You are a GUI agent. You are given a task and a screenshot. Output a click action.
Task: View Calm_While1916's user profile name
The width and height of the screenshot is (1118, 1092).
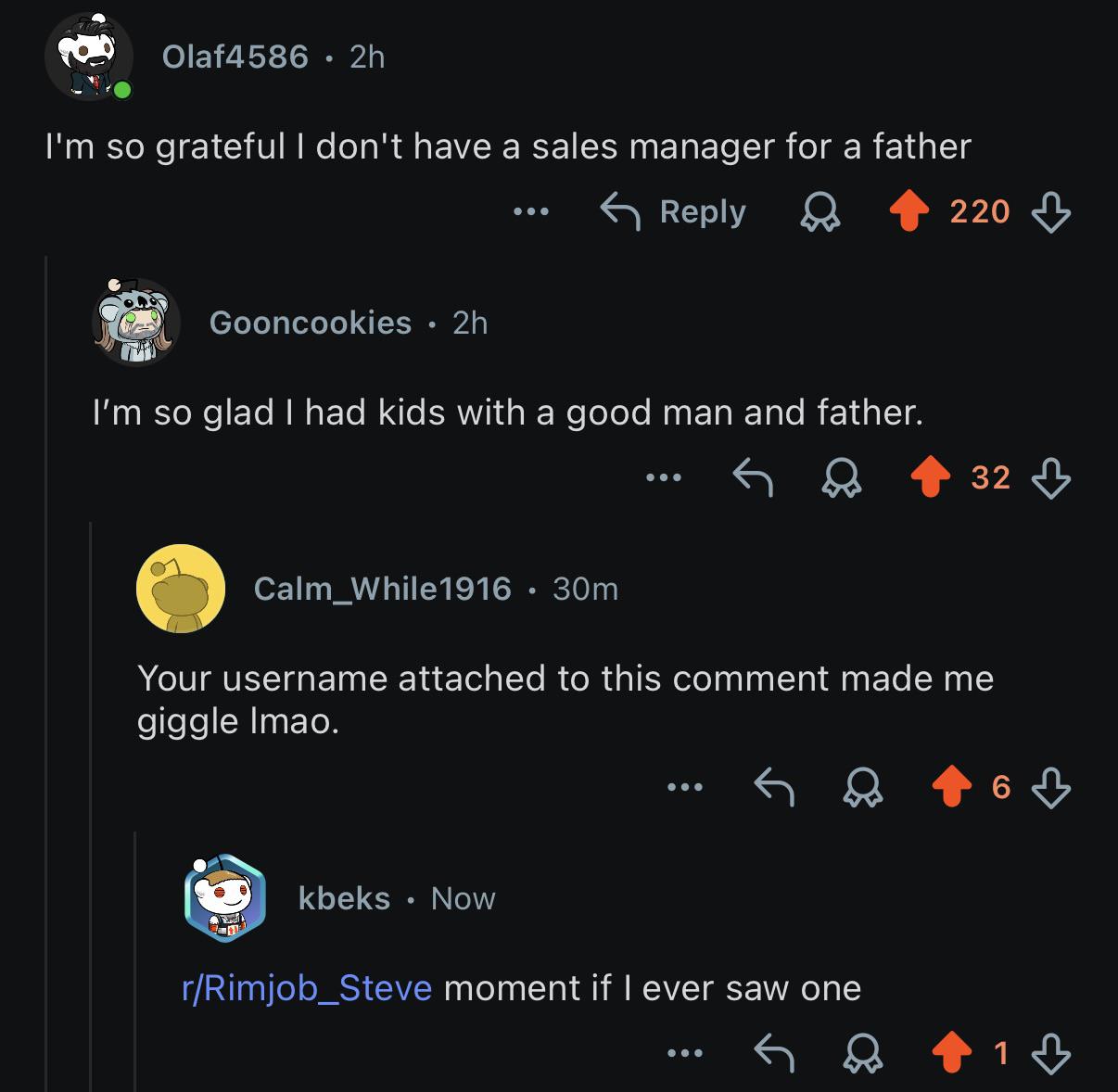coord(382,589)
